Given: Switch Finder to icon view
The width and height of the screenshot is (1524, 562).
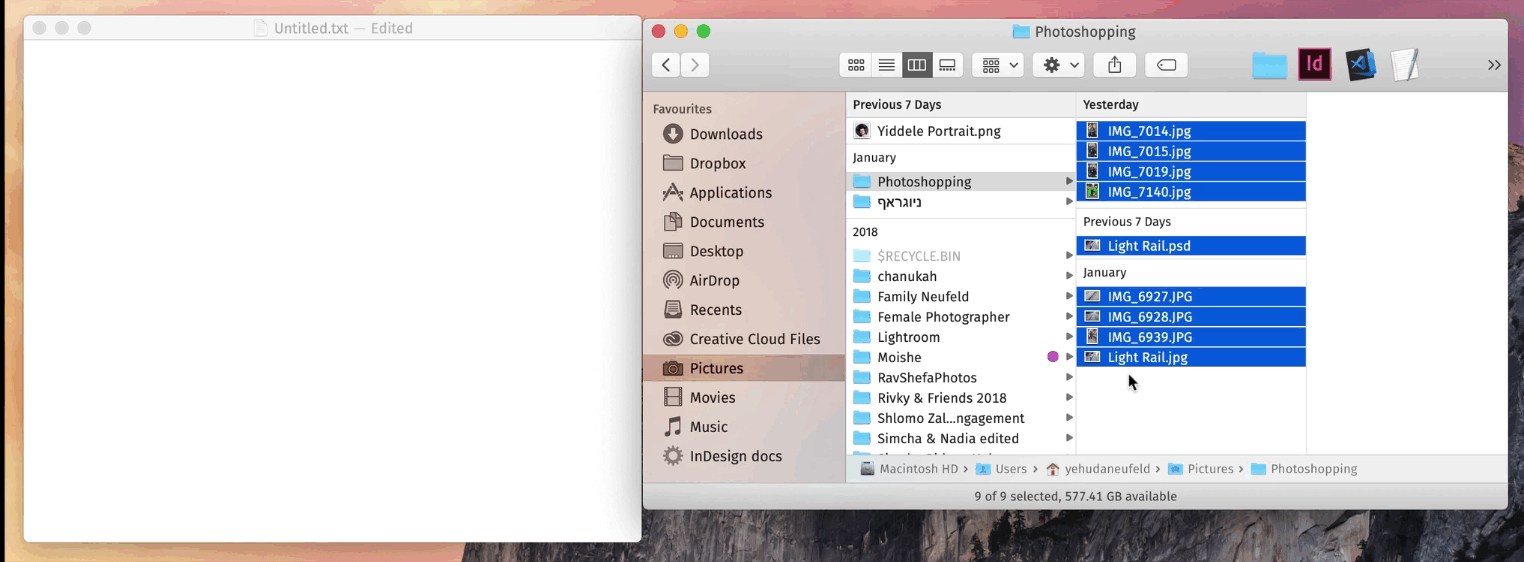Looking at the screenshot, I should [856, 65].
